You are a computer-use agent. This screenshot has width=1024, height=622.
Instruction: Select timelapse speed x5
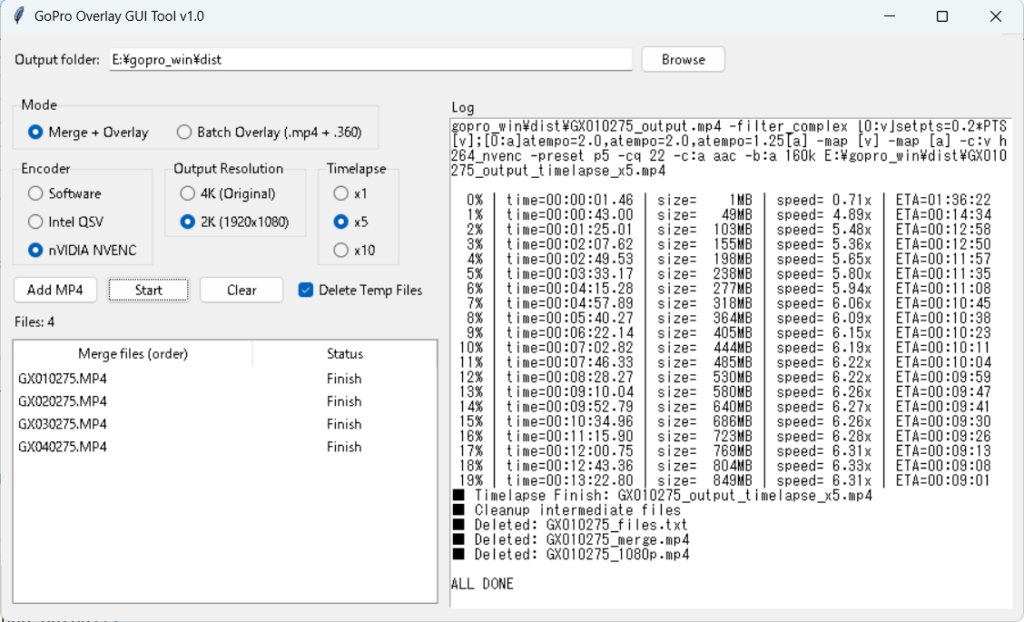[341, 221]
